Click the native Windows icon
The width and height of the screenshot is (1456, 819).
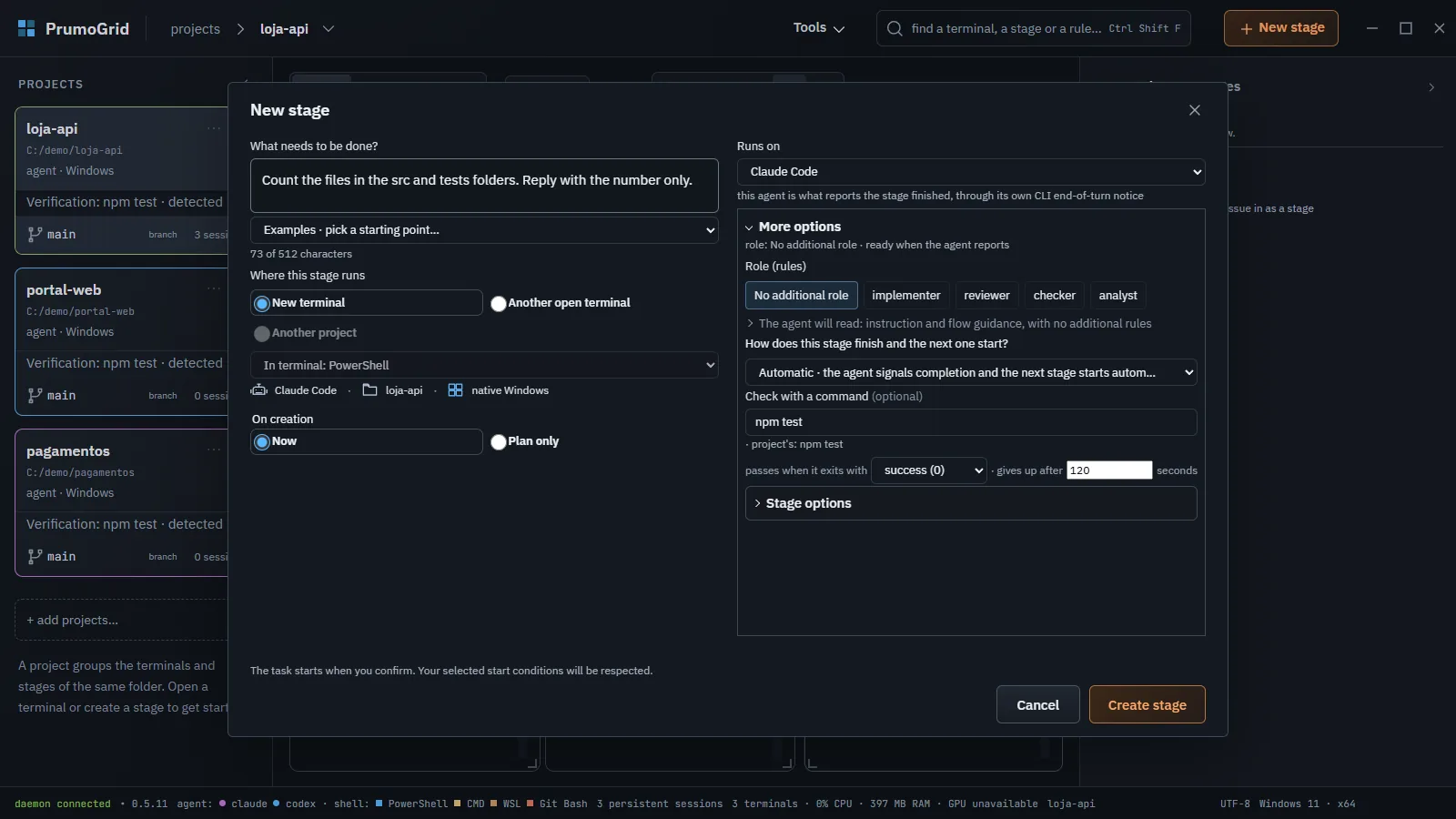(x=455, y=390)
